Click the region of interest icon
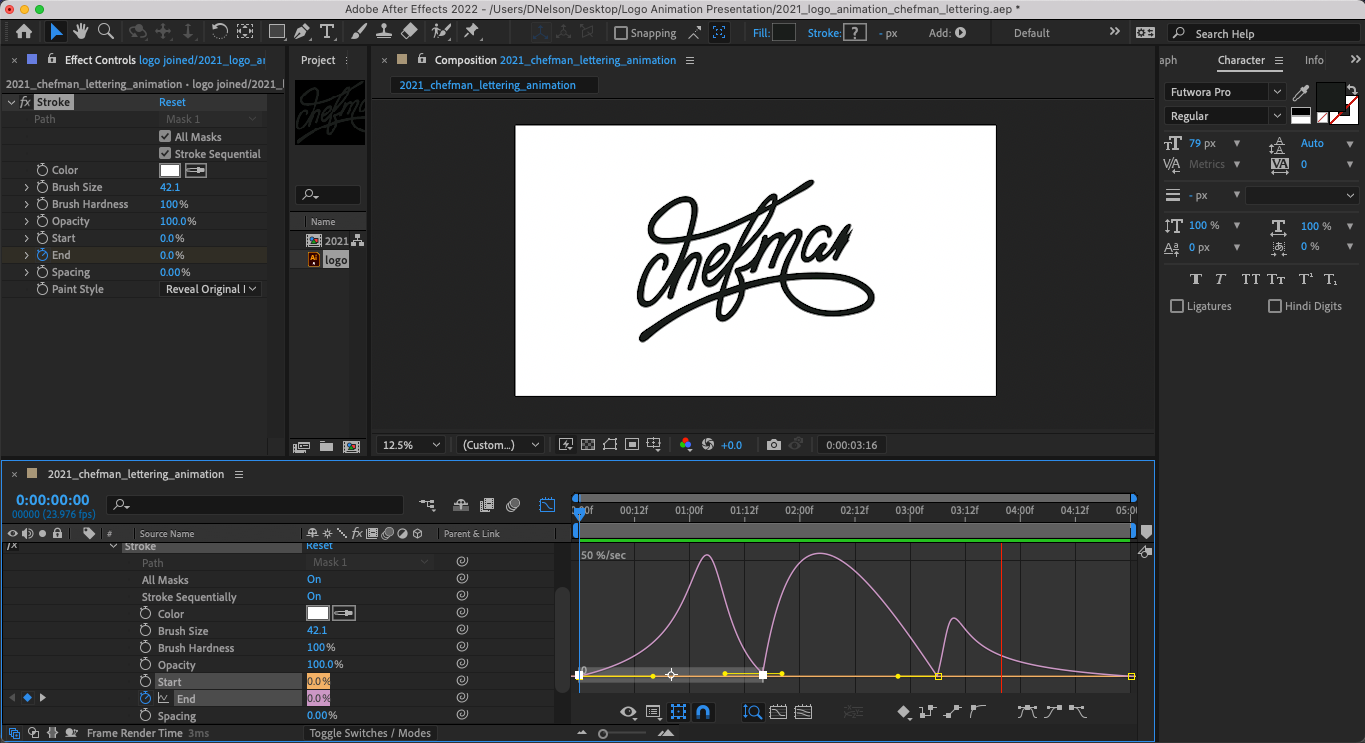1365x743 pixels. click(631, 445)
